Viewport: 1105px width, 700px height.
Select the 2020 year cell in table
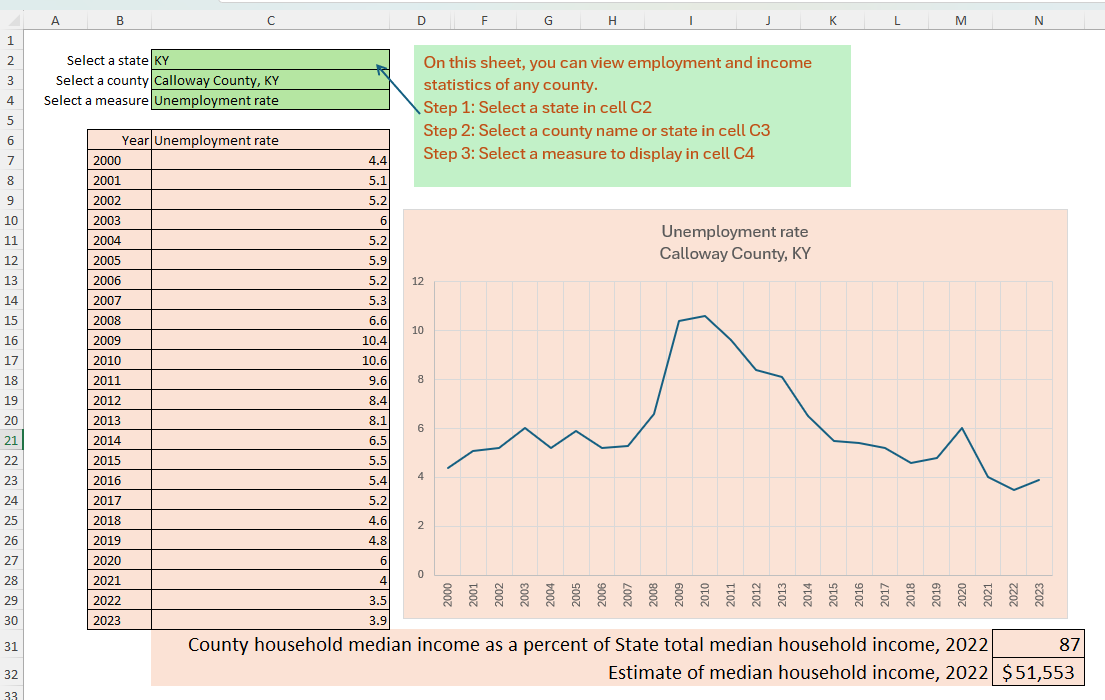pyautogui.click(x=119, y=560)
